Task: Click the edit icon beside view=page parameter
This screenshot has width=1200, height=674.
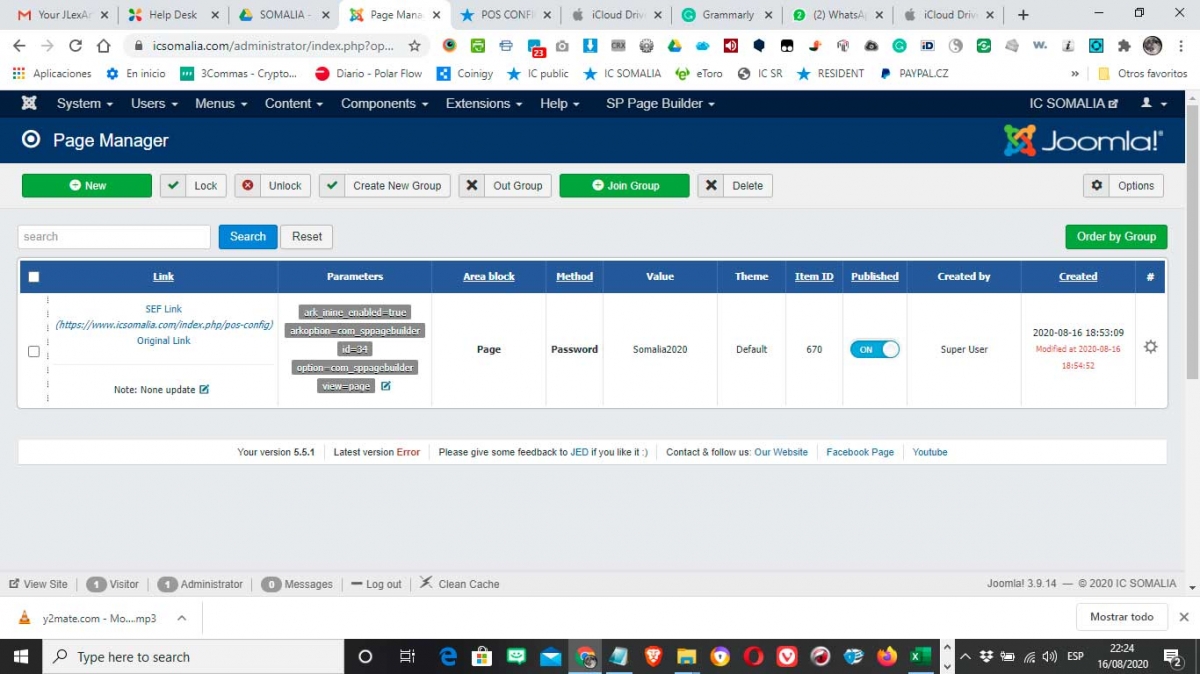Action: pos(386,386)
